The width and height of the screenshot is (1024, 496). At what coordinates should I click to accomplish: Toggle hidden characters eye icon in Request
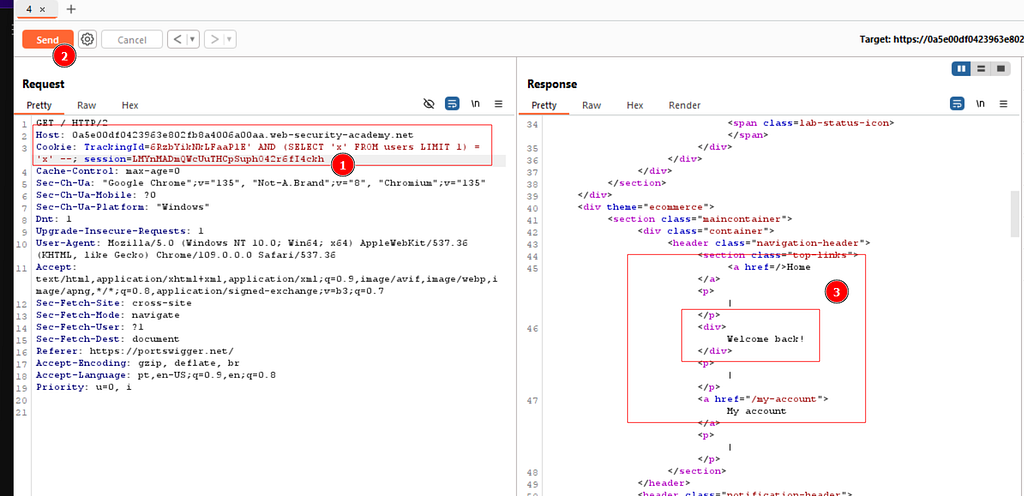[429, 103]
